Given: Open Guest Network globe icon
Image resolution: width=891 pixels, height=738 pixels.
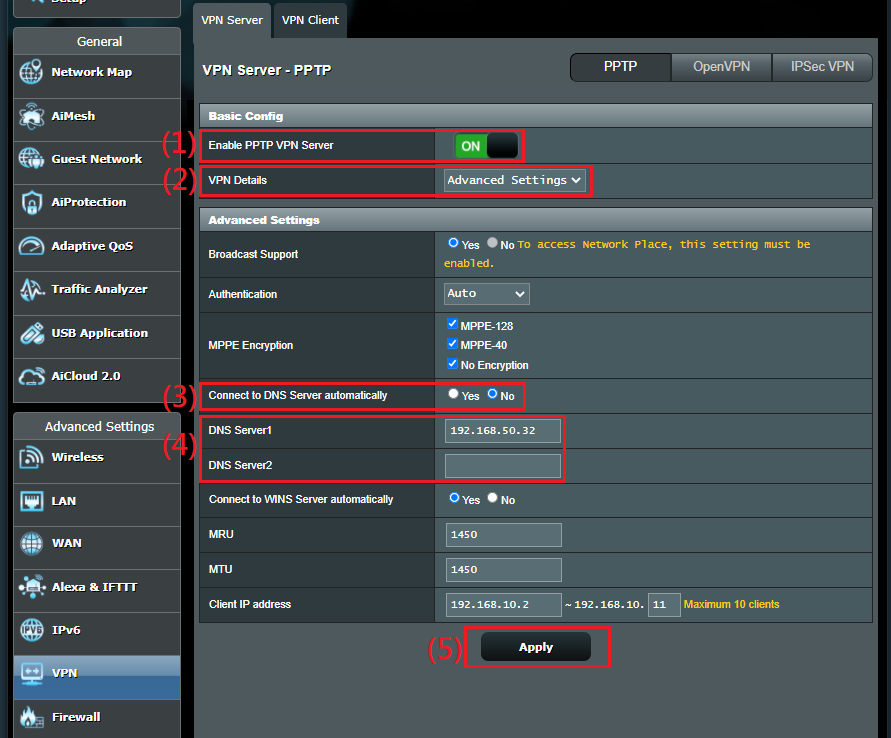Looking at the screenshot, I should (32, 159).
